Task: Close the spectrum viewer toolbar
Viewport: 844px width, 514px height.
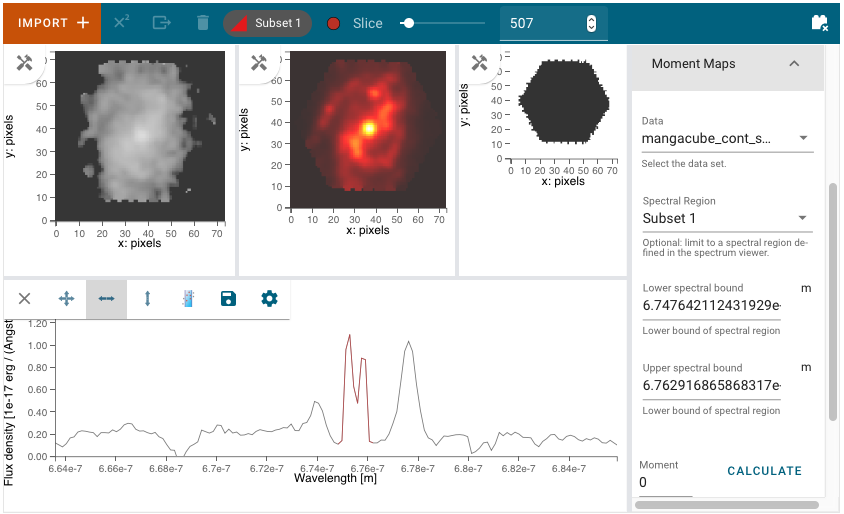Action: coord(25,298)
